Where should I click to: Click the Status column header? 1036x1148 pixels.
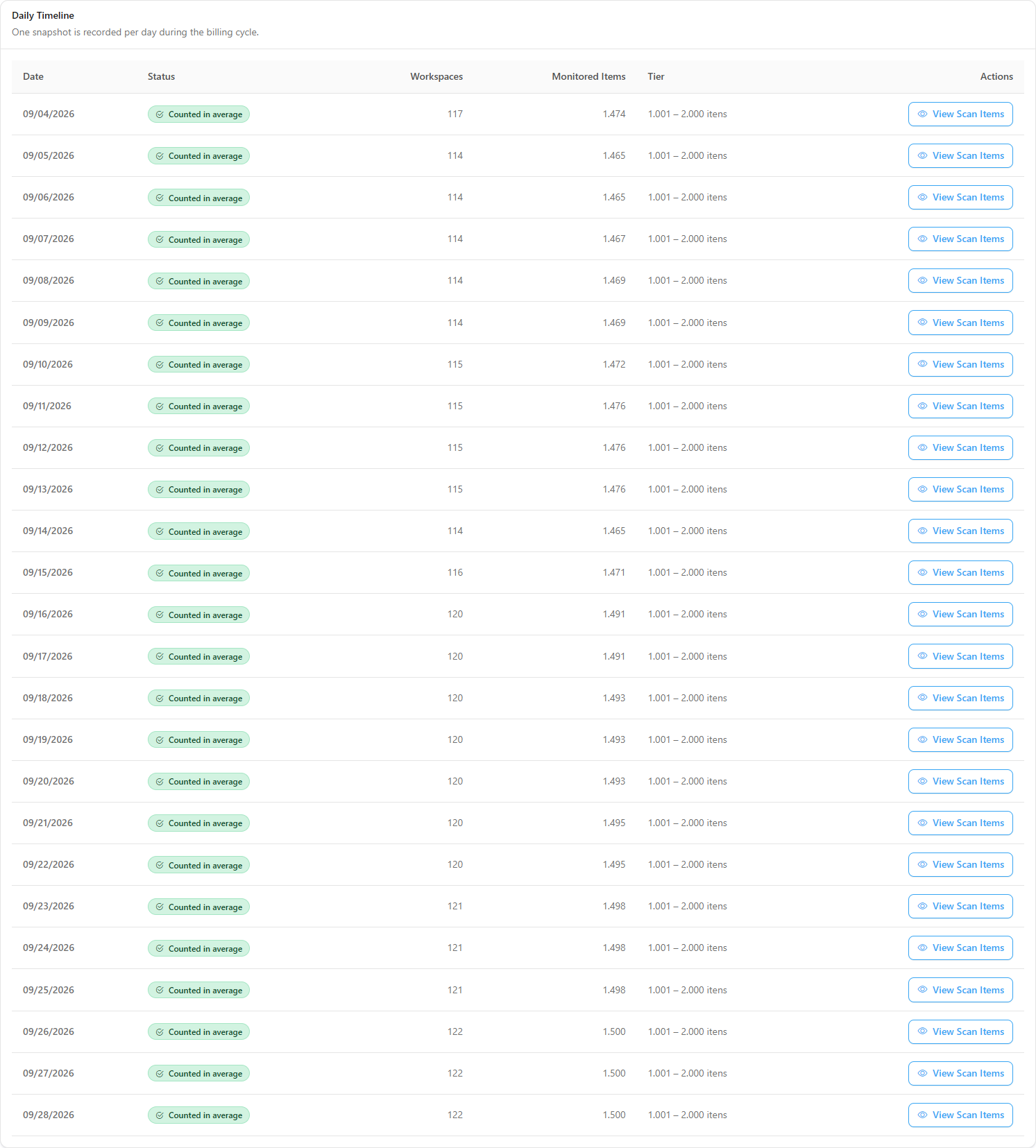[161, 76]
